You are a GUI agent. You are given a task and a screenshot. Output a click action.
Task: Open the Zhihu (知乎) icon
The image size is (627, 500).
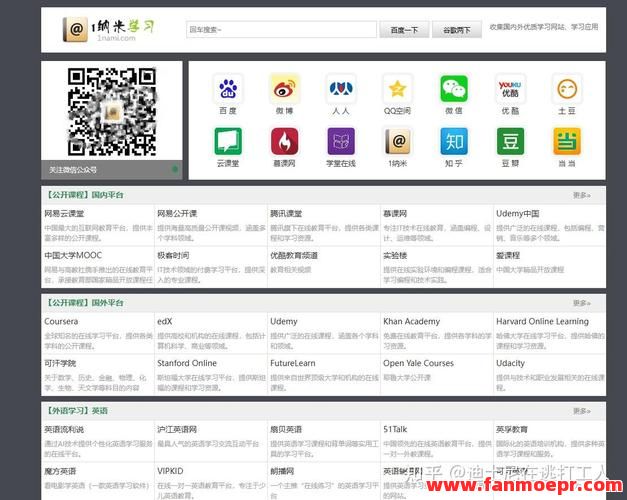tap(454, 141)
